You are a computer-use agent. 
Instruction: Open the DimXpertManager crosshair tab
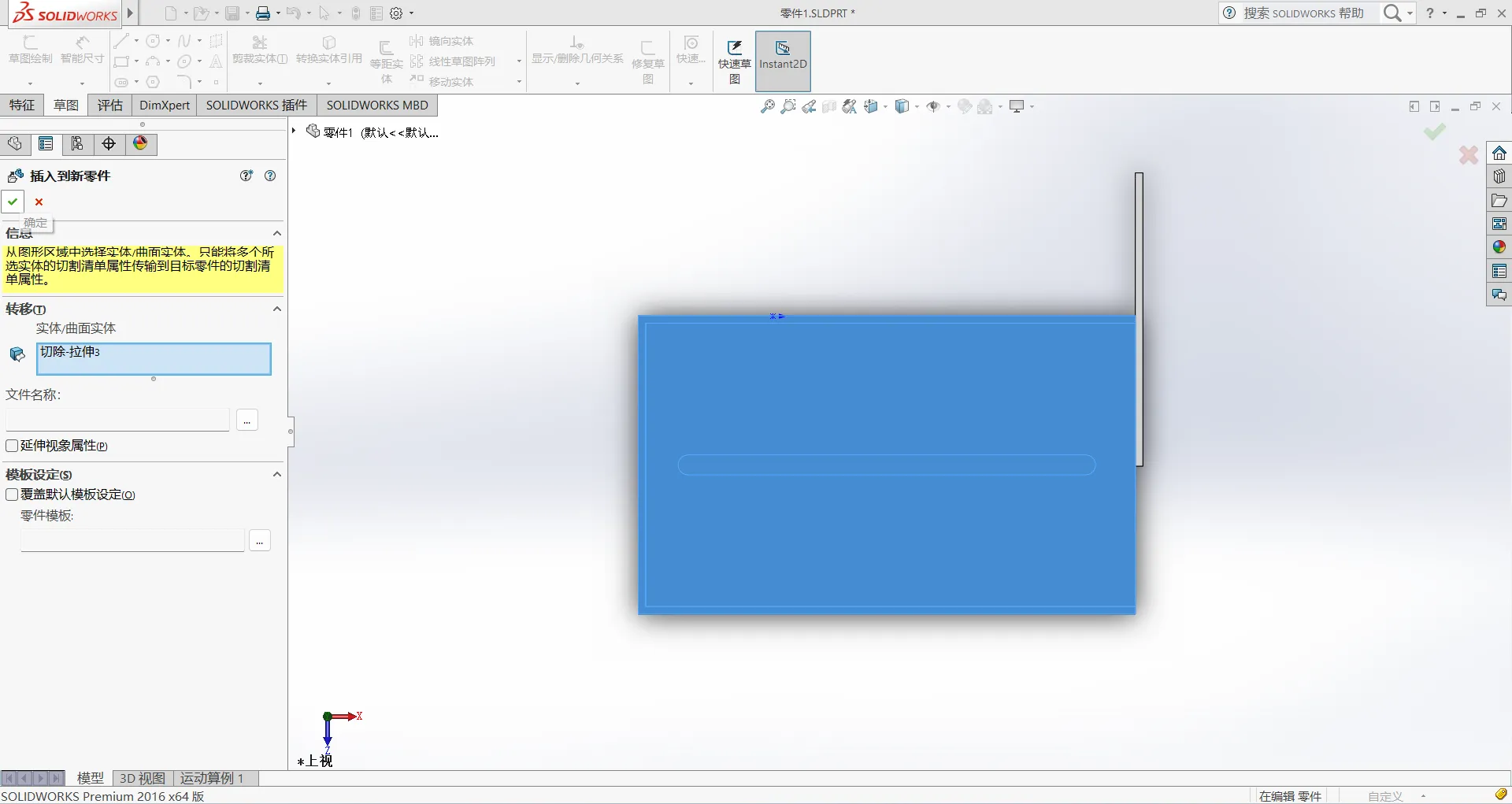coord(109,143)
